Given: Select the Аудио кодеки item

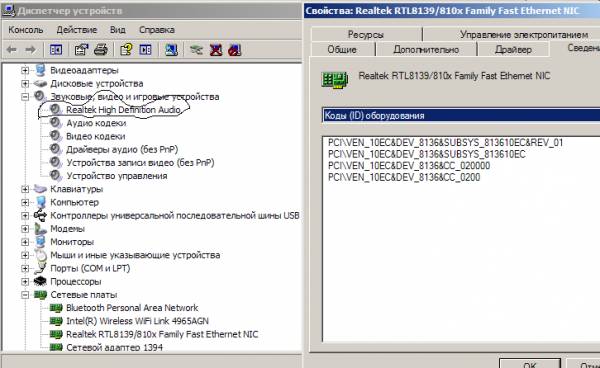Looking at the screenshot, I should point(96,123).
